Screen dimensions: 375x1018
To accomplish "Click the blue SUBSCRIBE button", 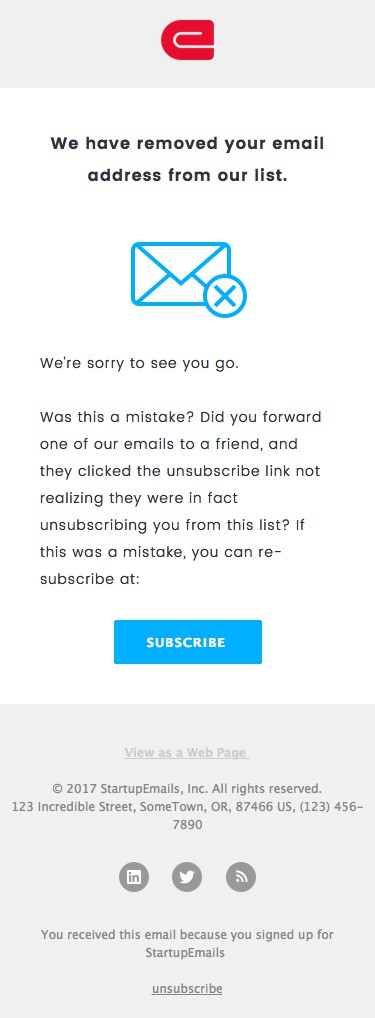I will coord(188,642).
